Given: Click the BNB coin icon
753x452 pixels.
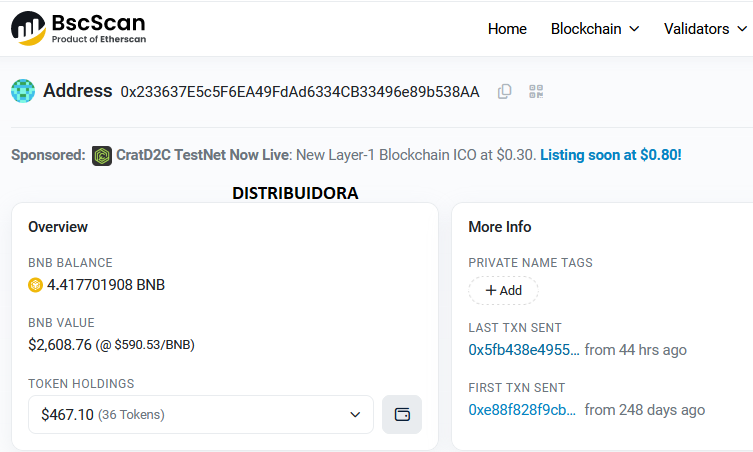Looking at the screenshot, I should tap(36, 285).
